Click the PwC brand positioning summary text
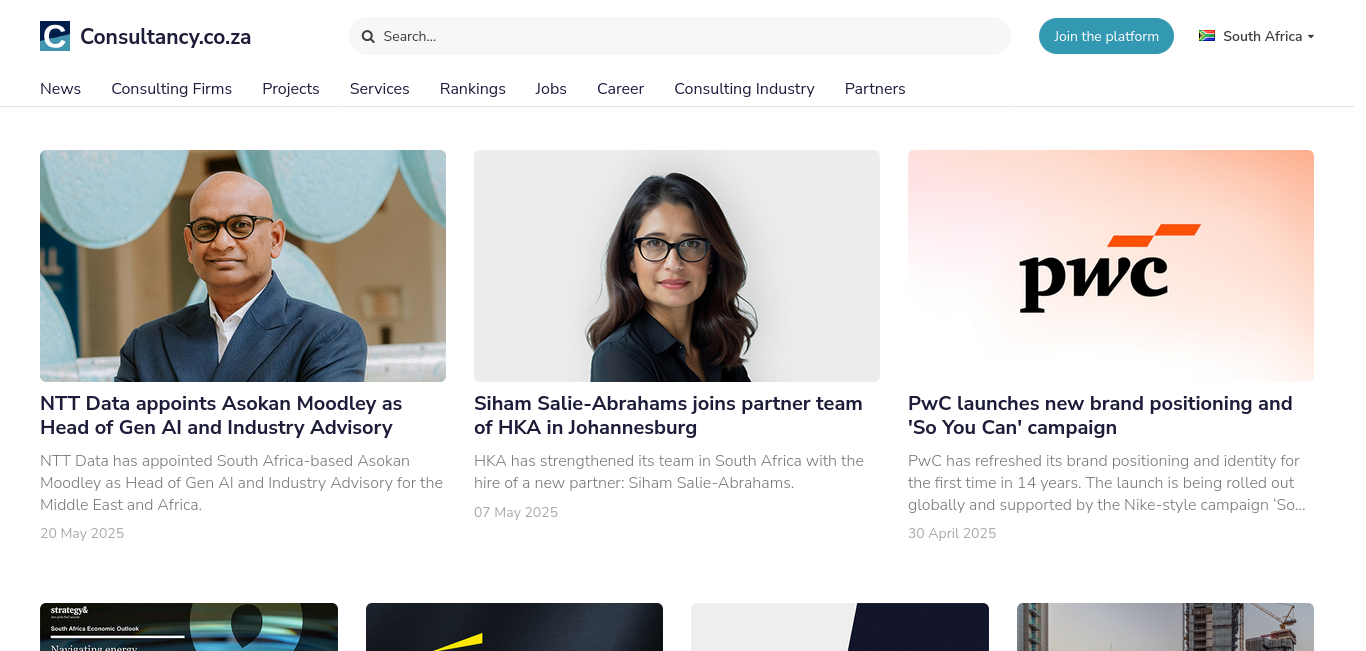Screen dimensions: 1366x651 (1107, 483)
